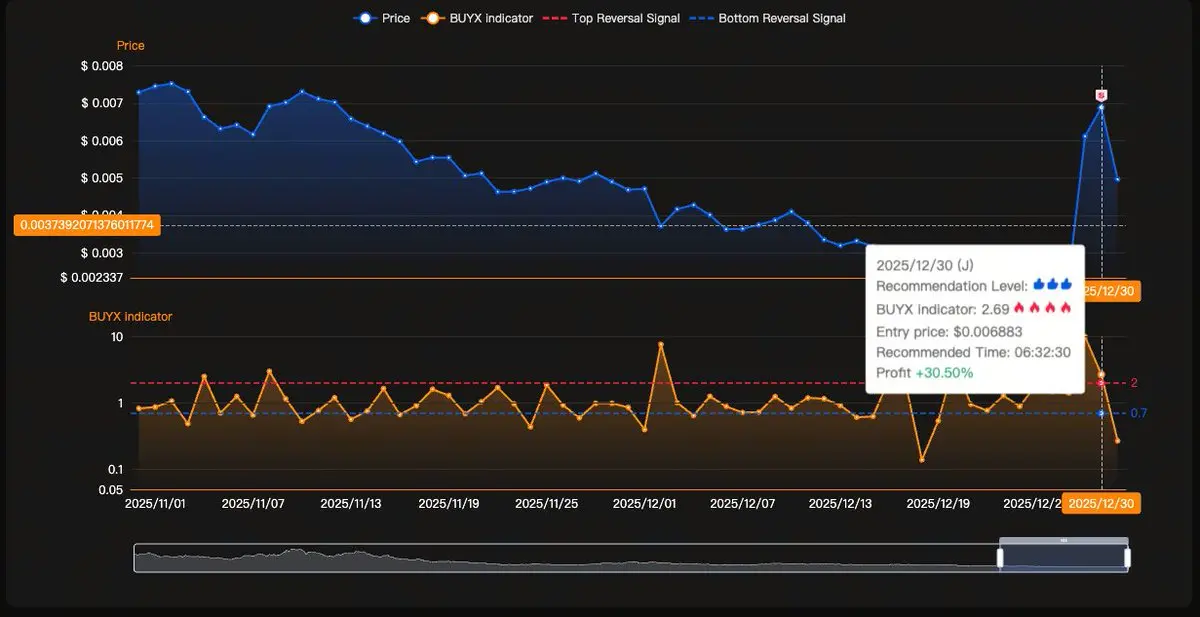The height and width of the screenshot is (617, 1200).
Task: Select the 2025/12/07 x-axis date
Action: (x=742, y=503)
